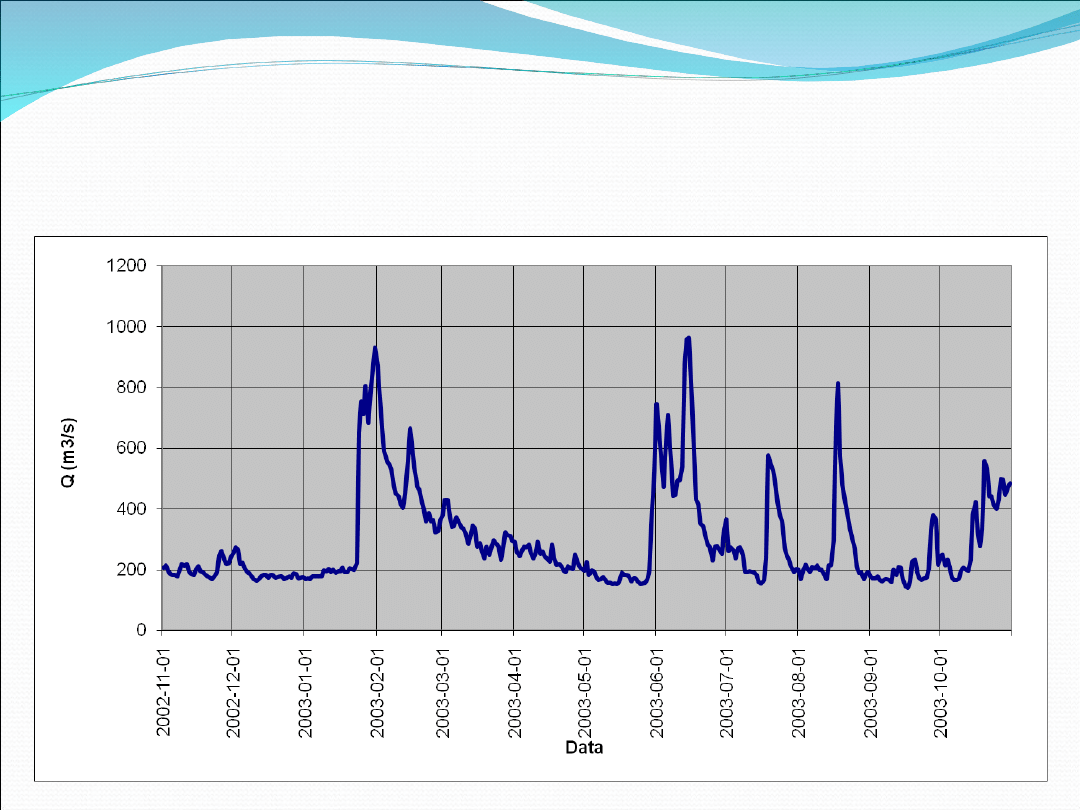1080x810 pixels.
Task: Select the date label 2003-05-01
Action: click(x=584, y=692)
